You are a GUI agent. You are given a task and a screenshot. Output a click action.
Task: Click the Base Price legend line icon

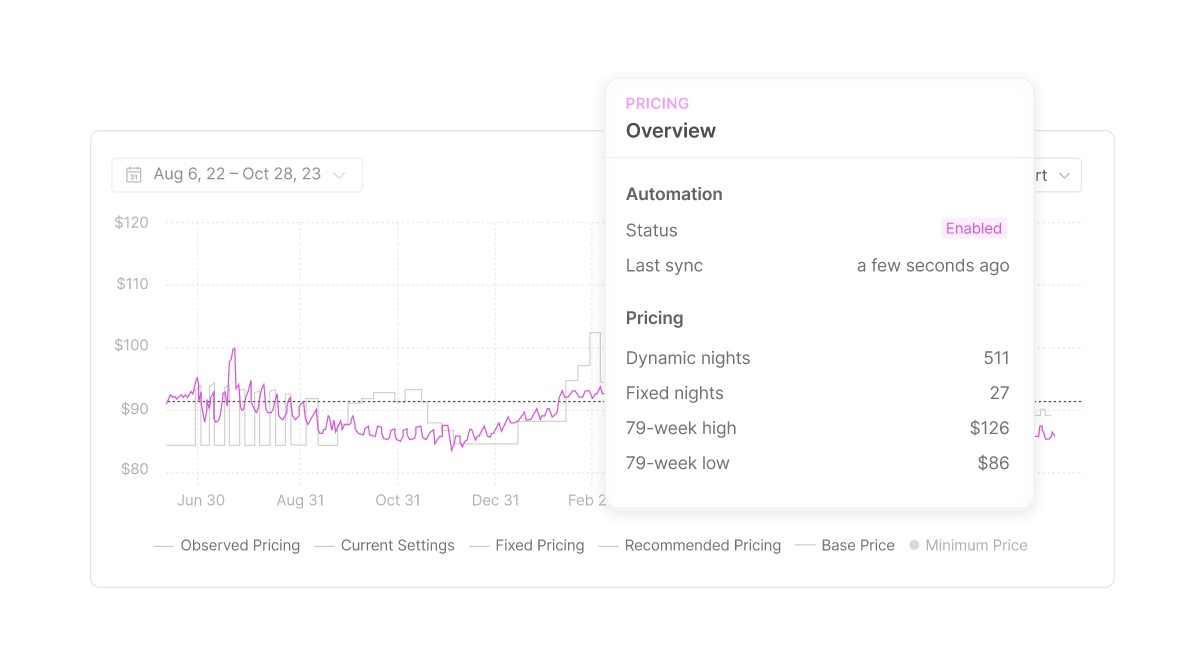click(x=806, y=546)
